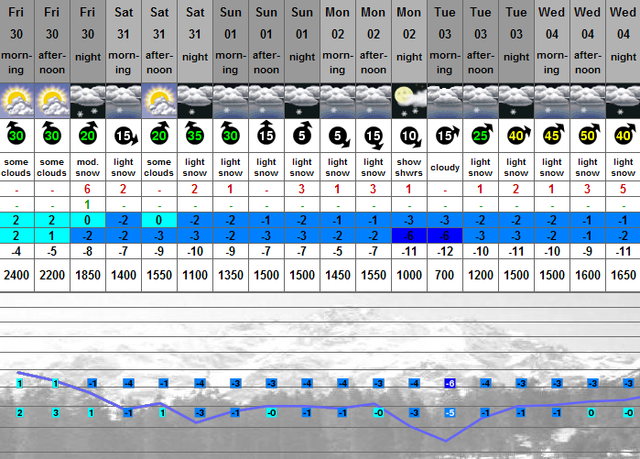Viewport: 640px width, 459px height.
Task: Click the green rain value 1
Action: 87,205
